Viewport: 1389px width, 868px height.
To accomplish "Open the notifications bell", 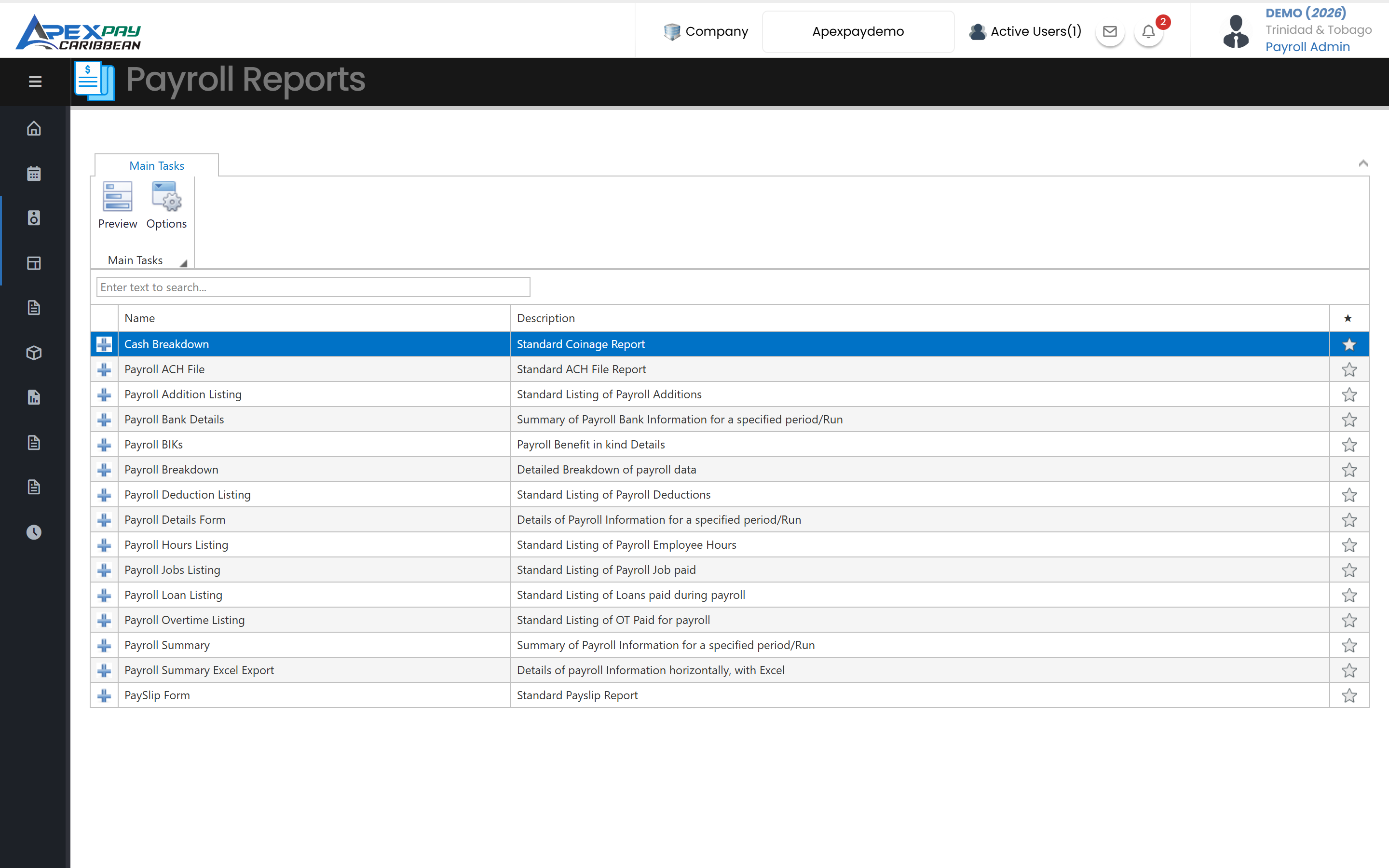I will pos(1148,31).
